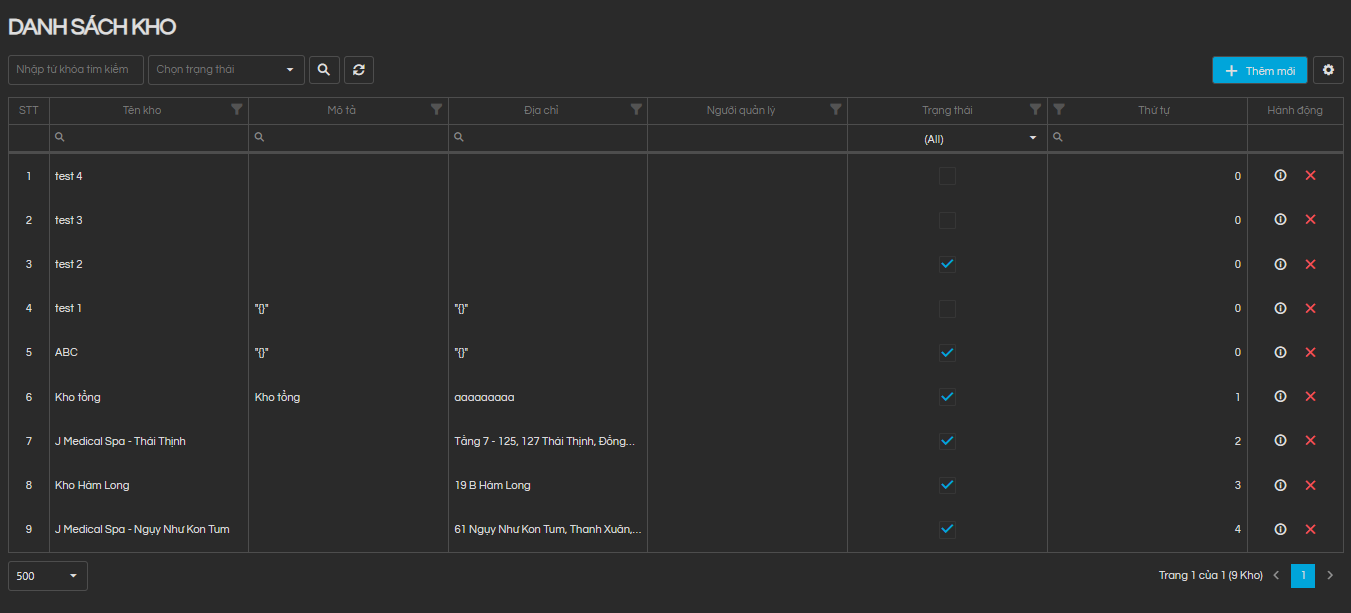This screenshot has height=613, width=1351.
Task: Click the search magnifier button
Action: (323, 70)
